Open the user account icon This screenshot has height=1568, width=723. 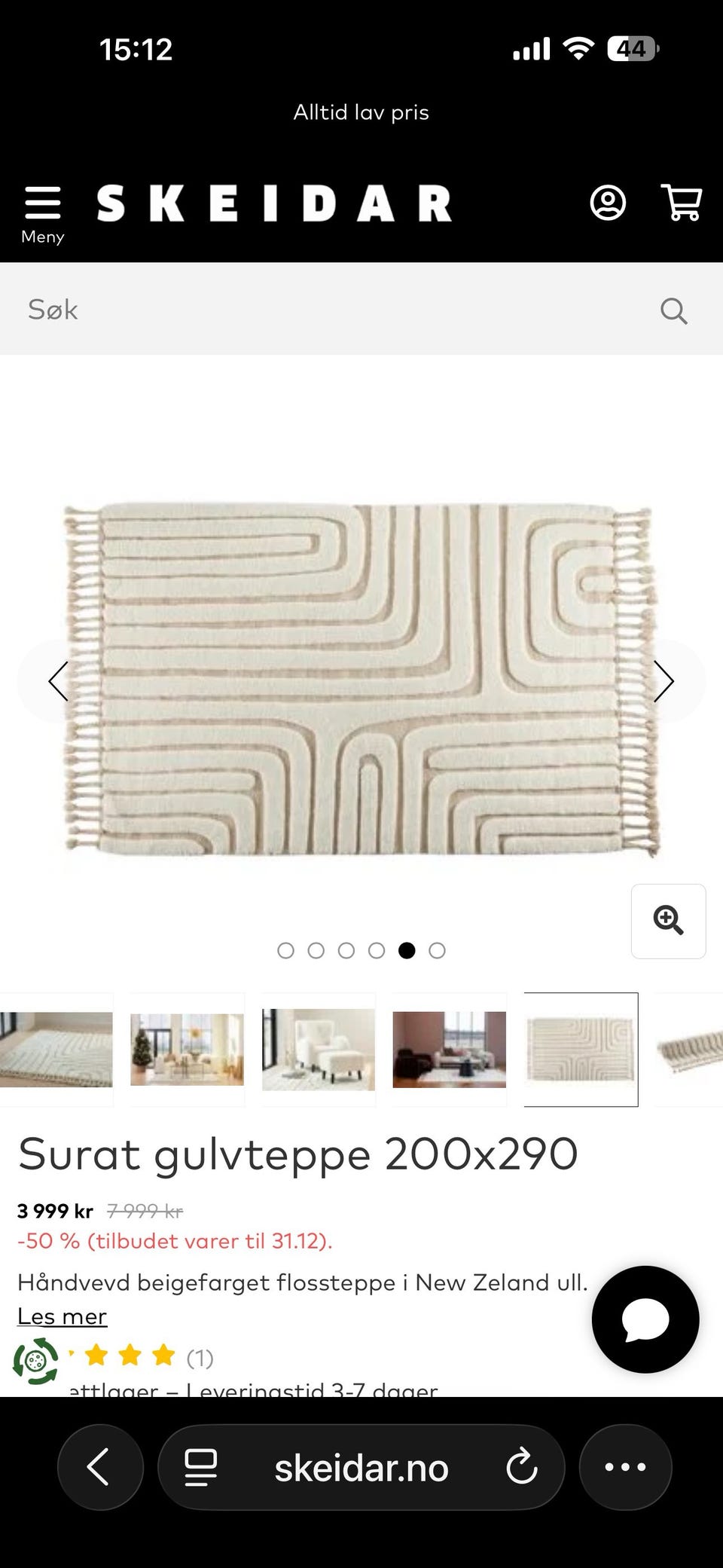[x=608, y=203]
